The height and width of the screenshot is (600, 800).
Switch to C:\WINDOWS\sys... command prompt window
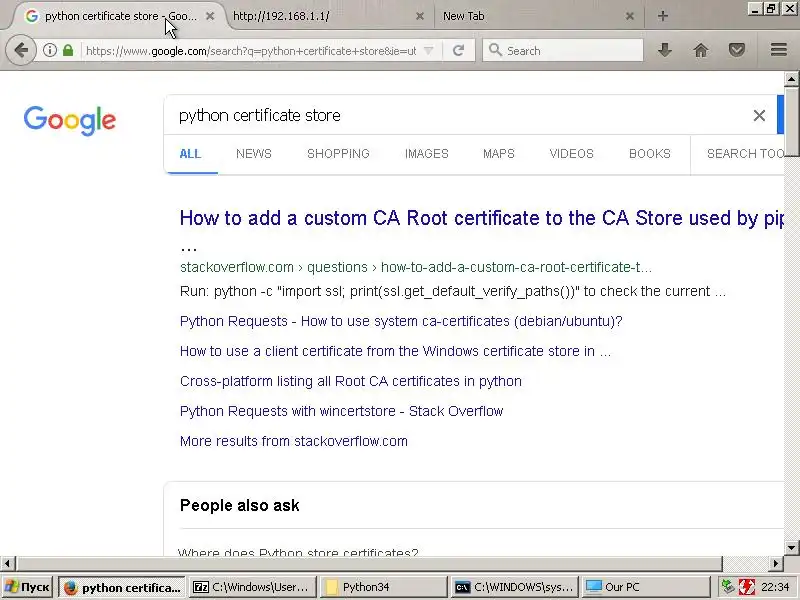(x=515, y=587)
